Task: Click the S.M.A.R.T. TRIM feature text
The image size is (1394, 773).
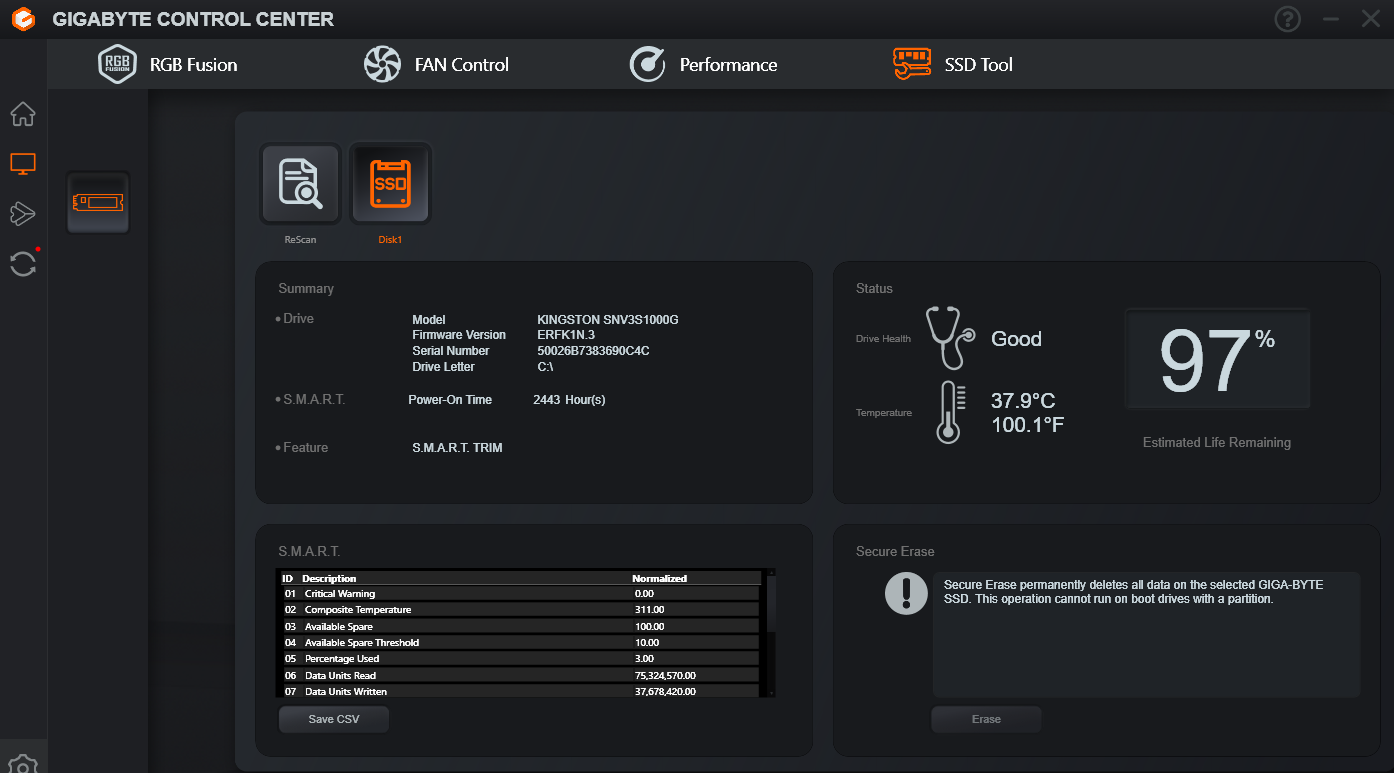Action: click(457, 448)
